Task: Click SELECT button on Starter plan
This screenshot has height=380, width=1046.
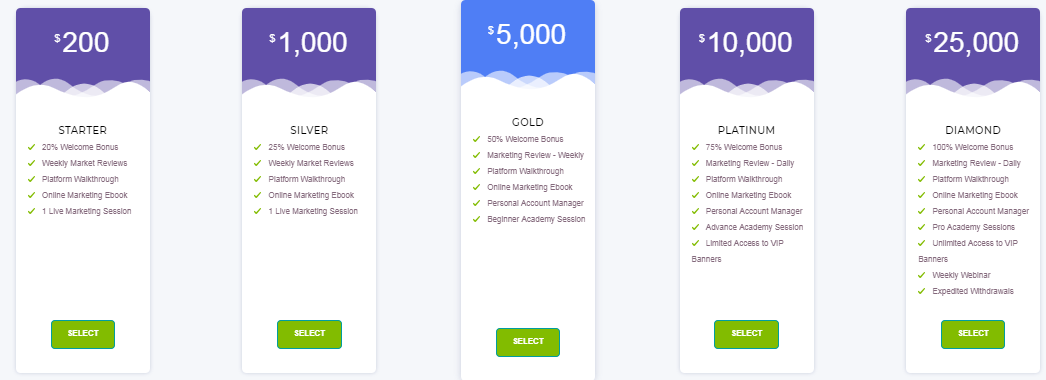Action: 83,334
